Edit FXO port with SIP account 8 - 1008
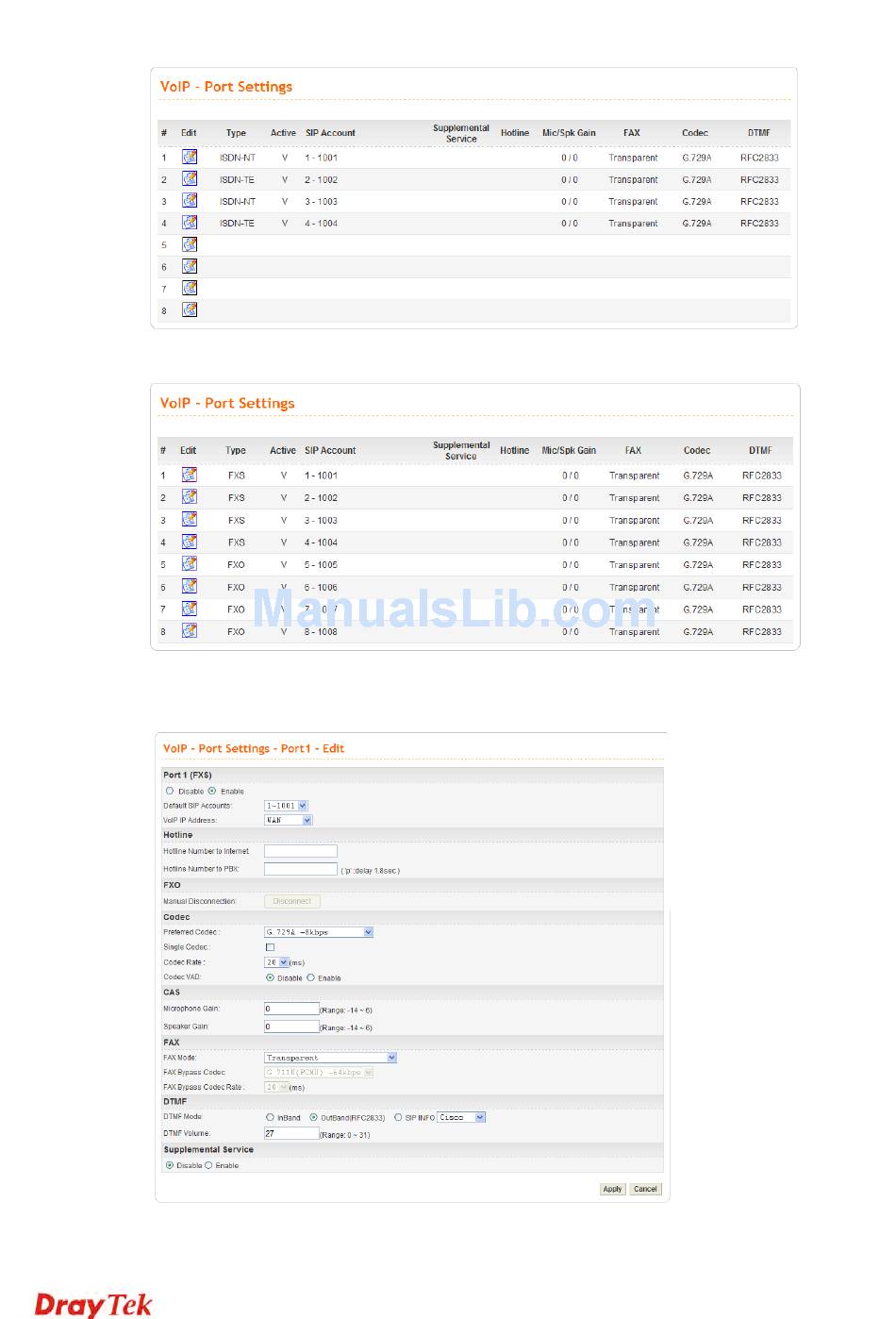 coord(190,630)
